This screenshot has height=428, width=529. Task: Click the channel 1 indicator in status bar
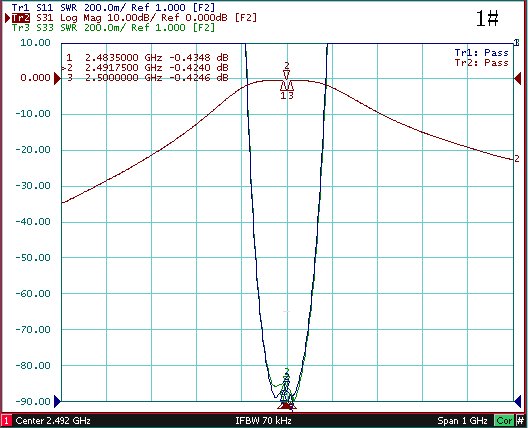click(6, 421)
